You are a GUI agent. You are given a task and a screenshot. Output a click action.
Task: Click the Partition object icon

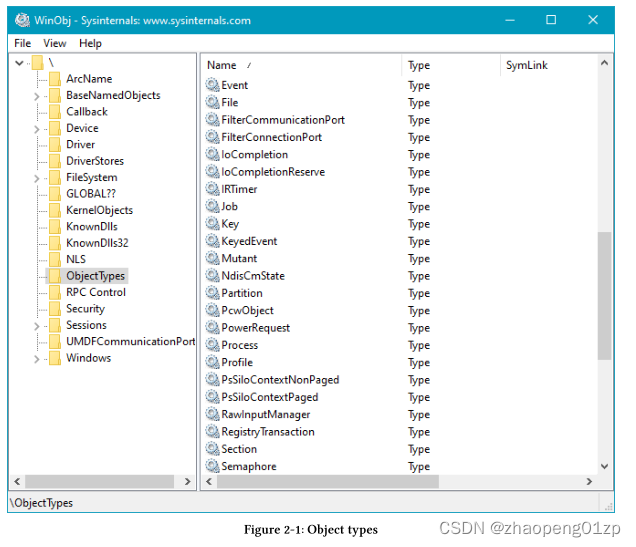click(x=212, y=293)
